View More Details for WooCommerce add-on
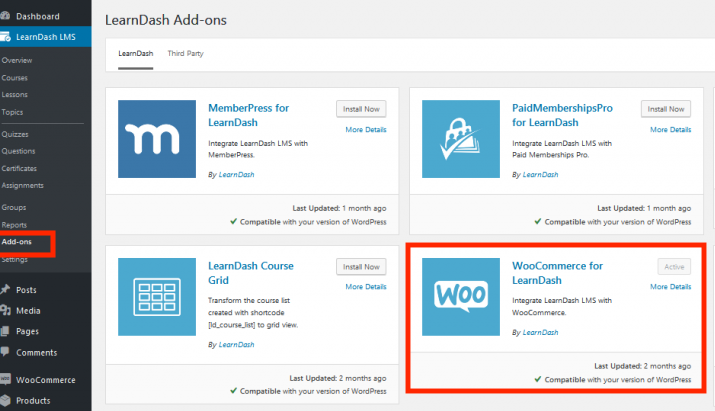Image resolution: width=715 pixels, height=411 pixels. (670, 286)
